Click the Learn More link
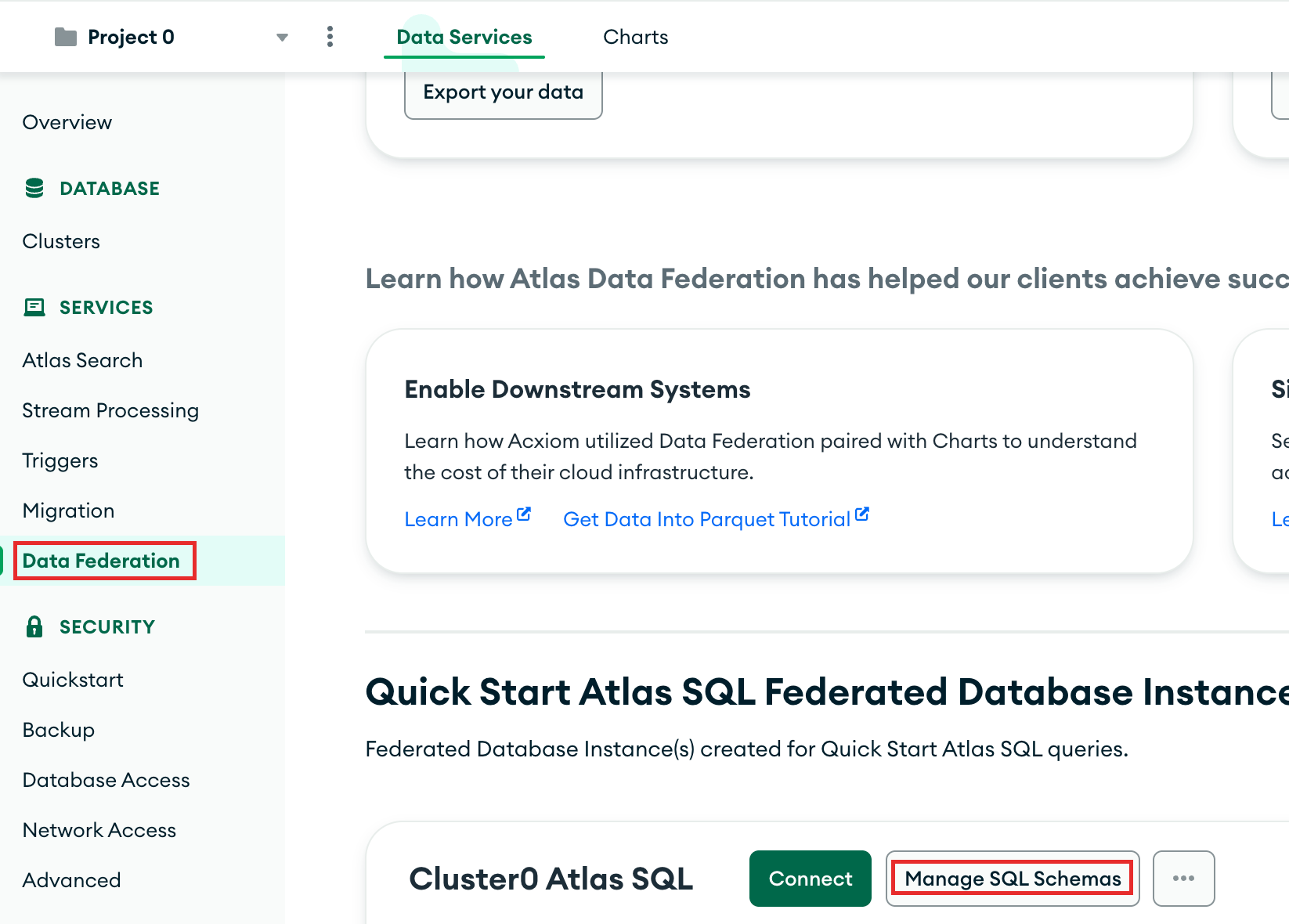The height and width of the screenshot is (924, 1289). 458,519
